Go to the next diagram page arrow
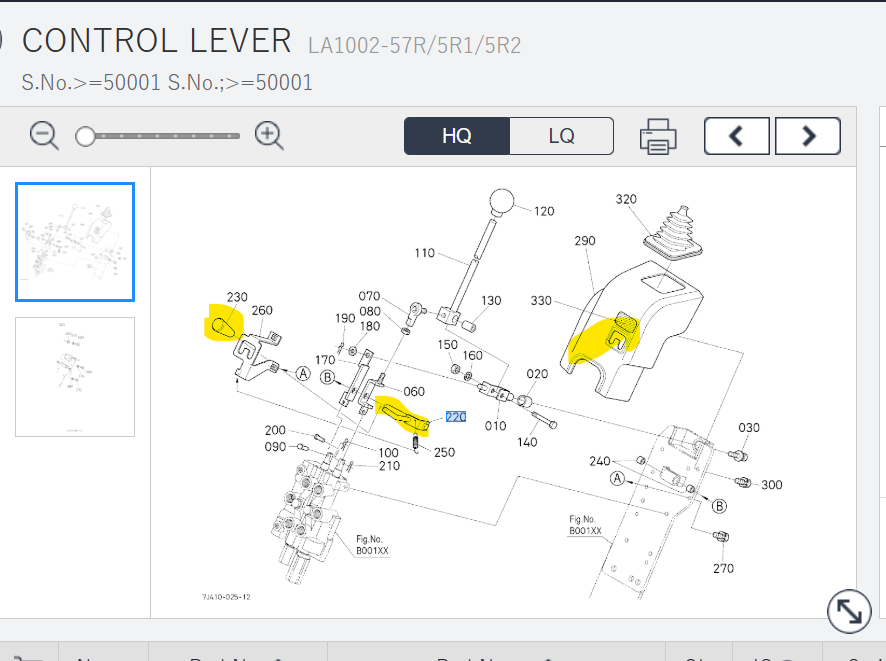886x661 pixels. (x=808, y=136)
